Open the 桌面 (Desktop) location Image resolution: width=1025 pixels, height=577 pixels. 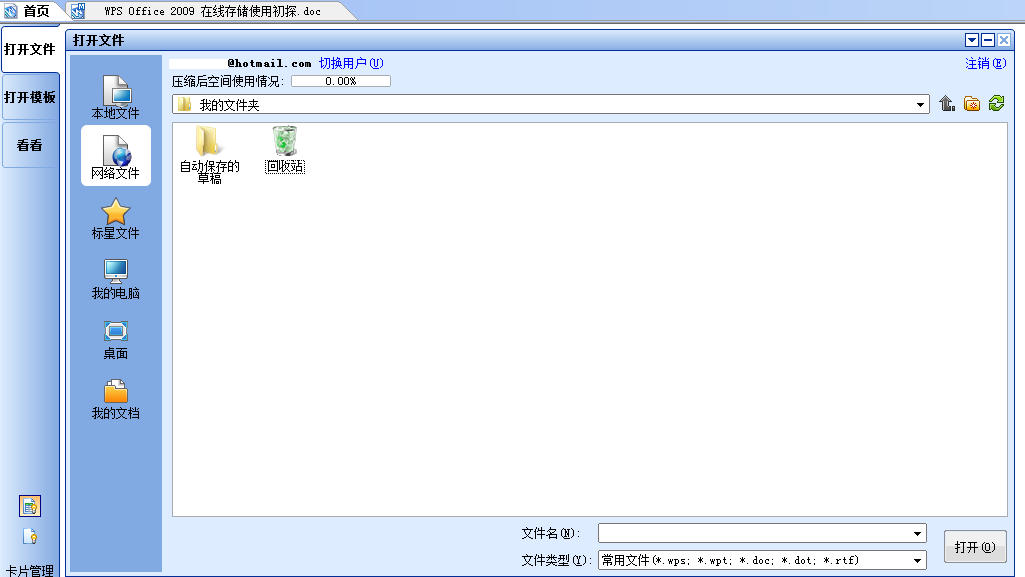(x=115, y=337)
